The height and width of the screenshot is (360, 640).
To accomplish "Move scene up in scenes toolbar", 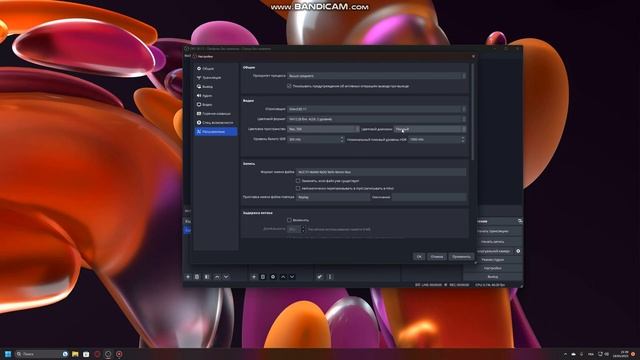I will (x=217, y=277).
